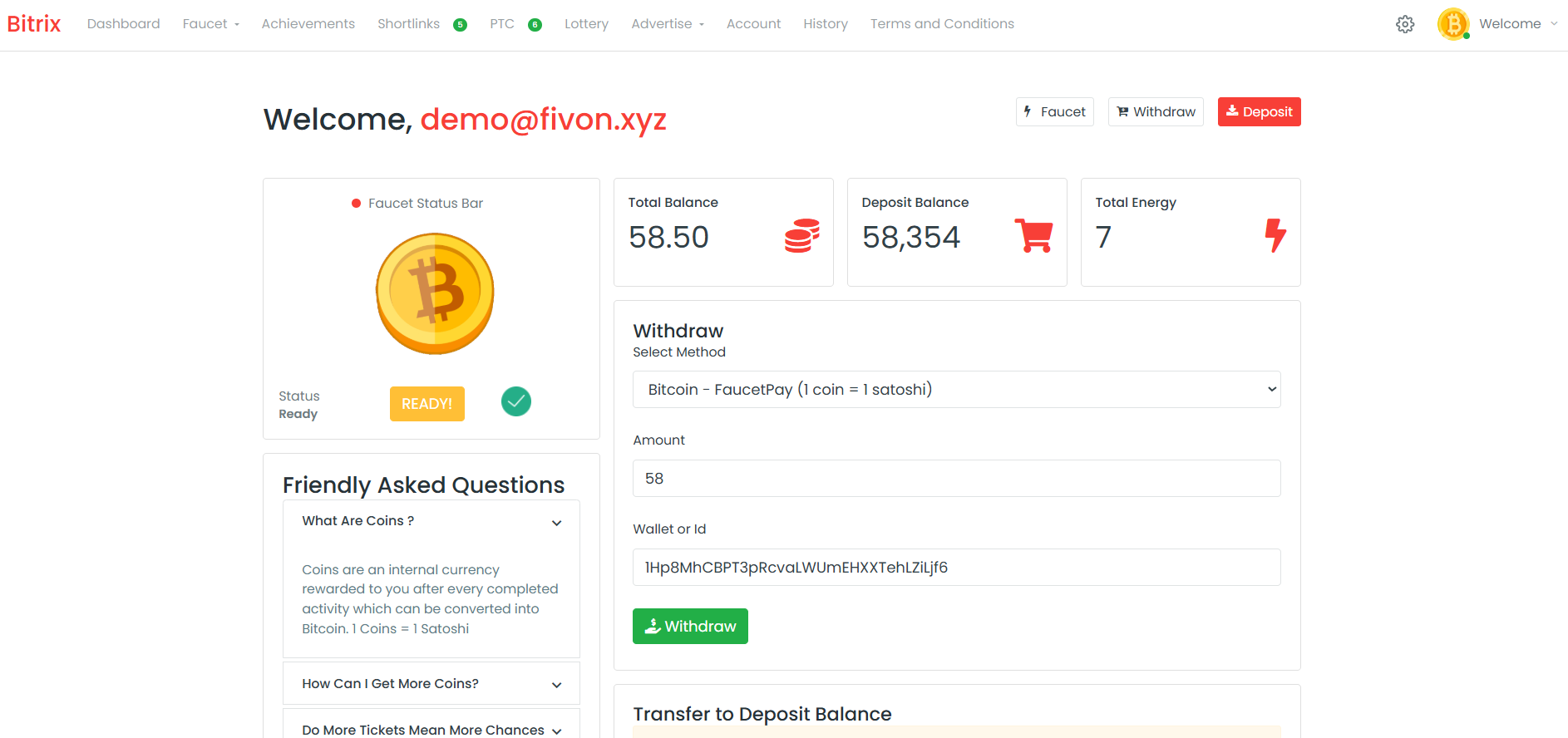Click the red coins stack icon
Screen dimensions: 1568x738
click(801, 236)
